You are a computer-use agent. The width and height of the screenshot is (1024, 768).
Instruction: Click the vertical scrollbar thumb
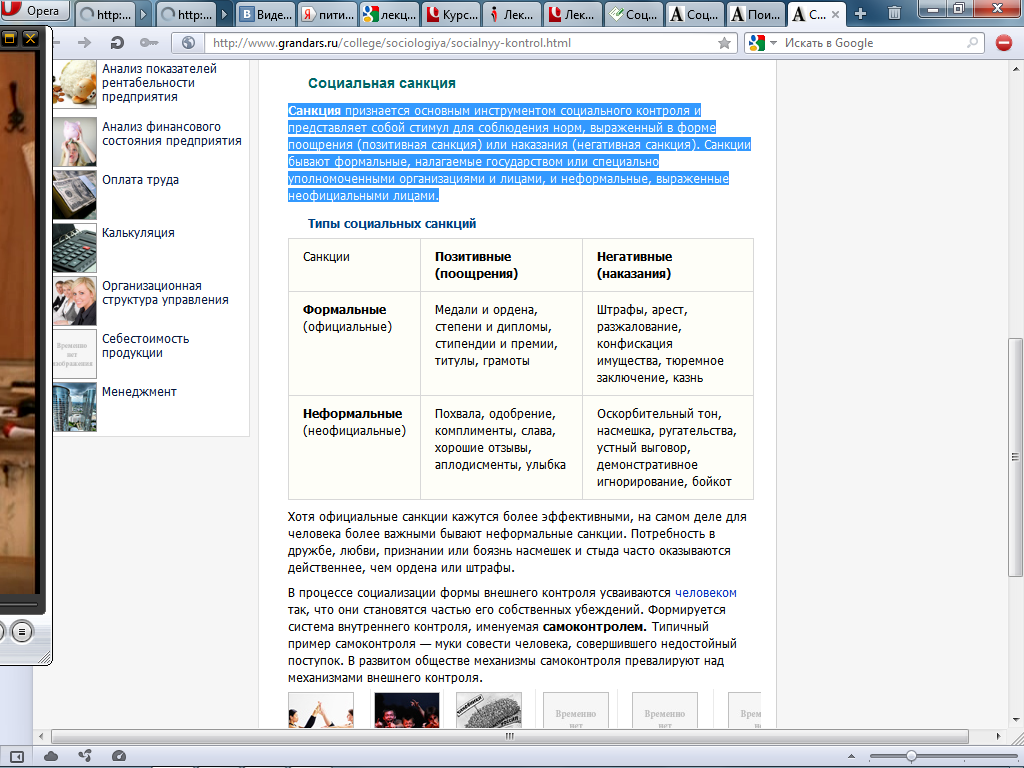(x=1016, y=457)
